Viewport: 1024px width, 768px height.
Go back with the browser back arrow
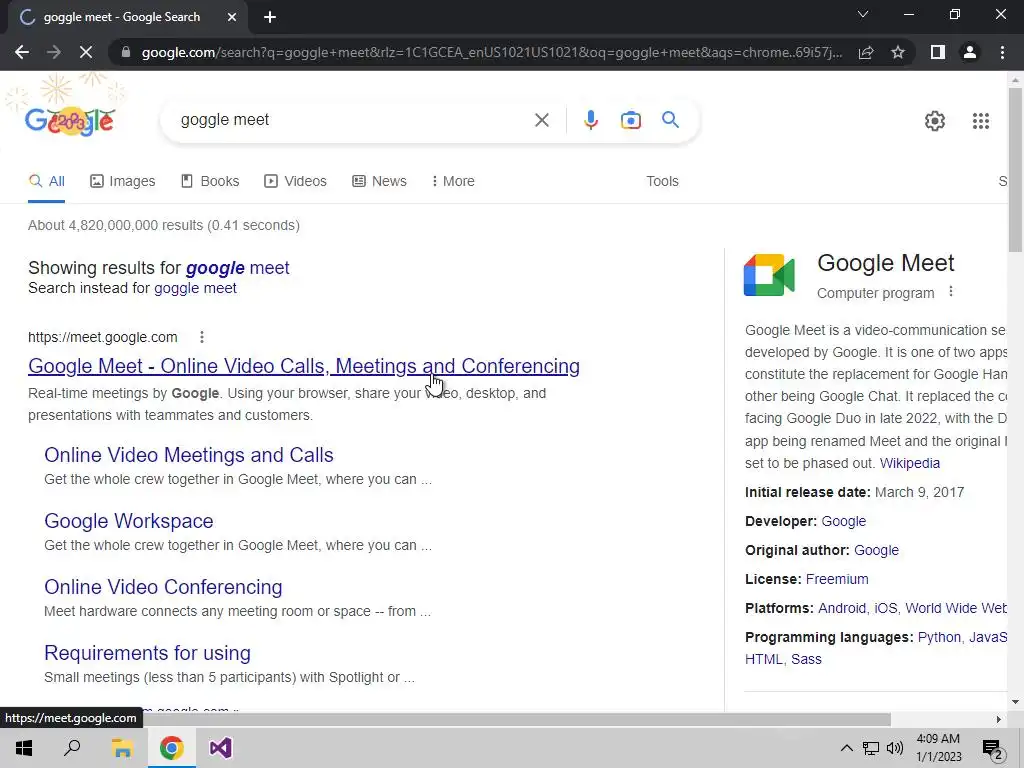[22, 52]
